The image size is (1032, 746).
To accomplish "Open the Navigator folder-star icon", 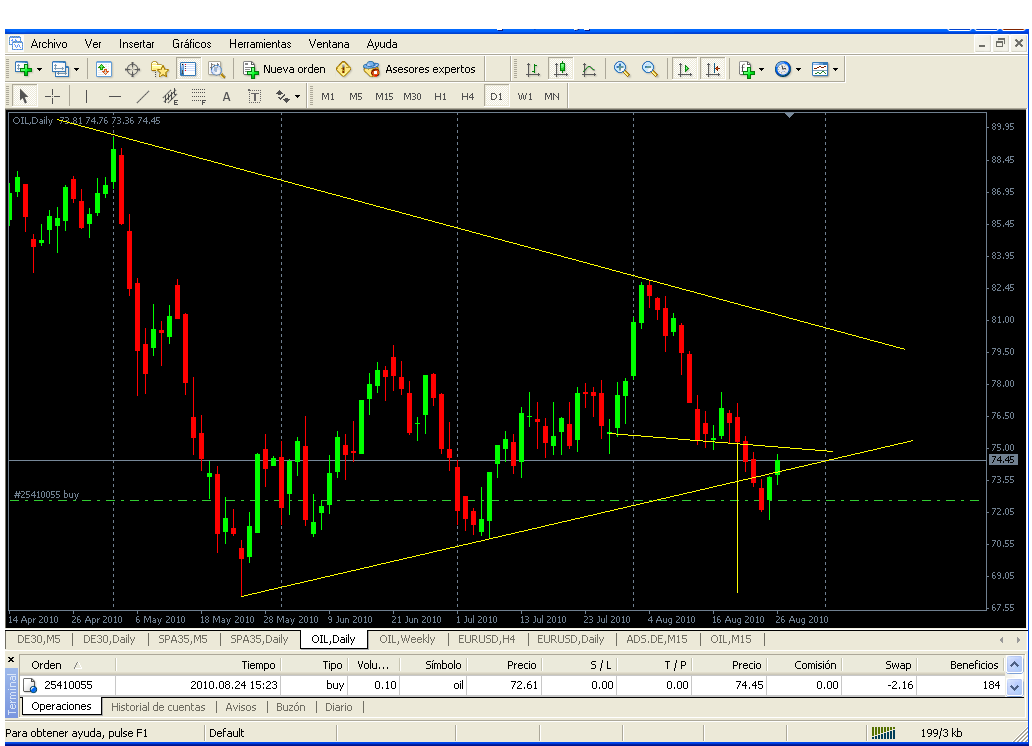I will point(160,69).
